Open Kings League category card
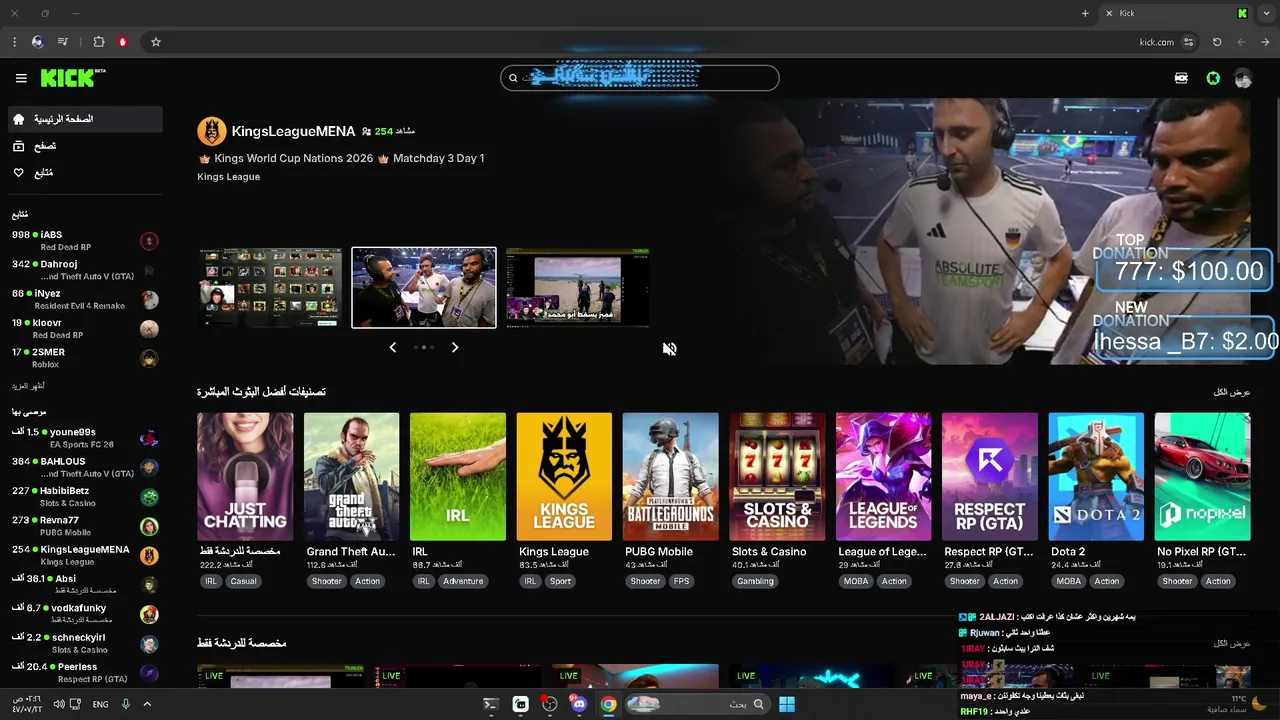 tap(564, 476)
